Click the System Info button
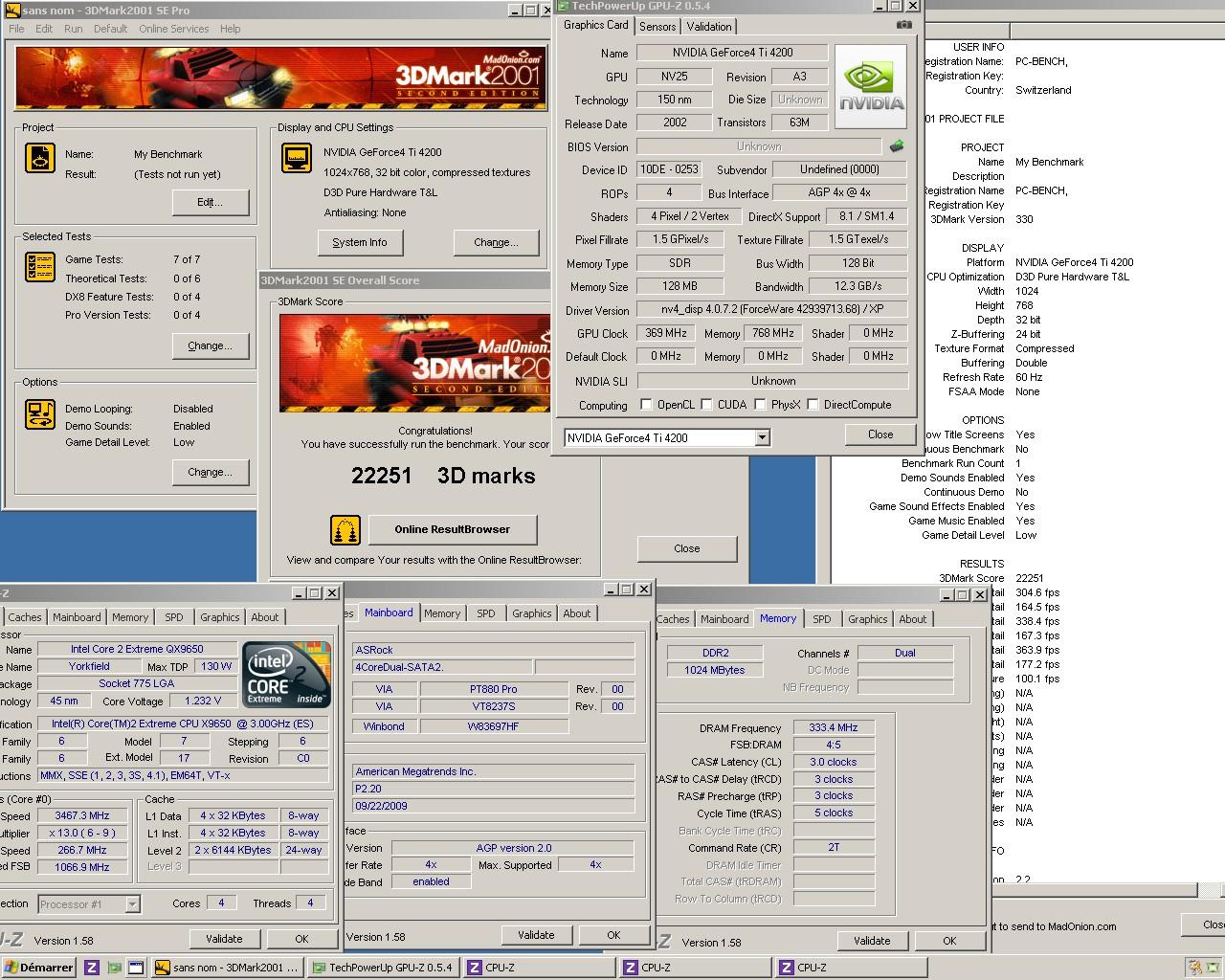This screenshot has height=980, width=1225. click(360, 242)
